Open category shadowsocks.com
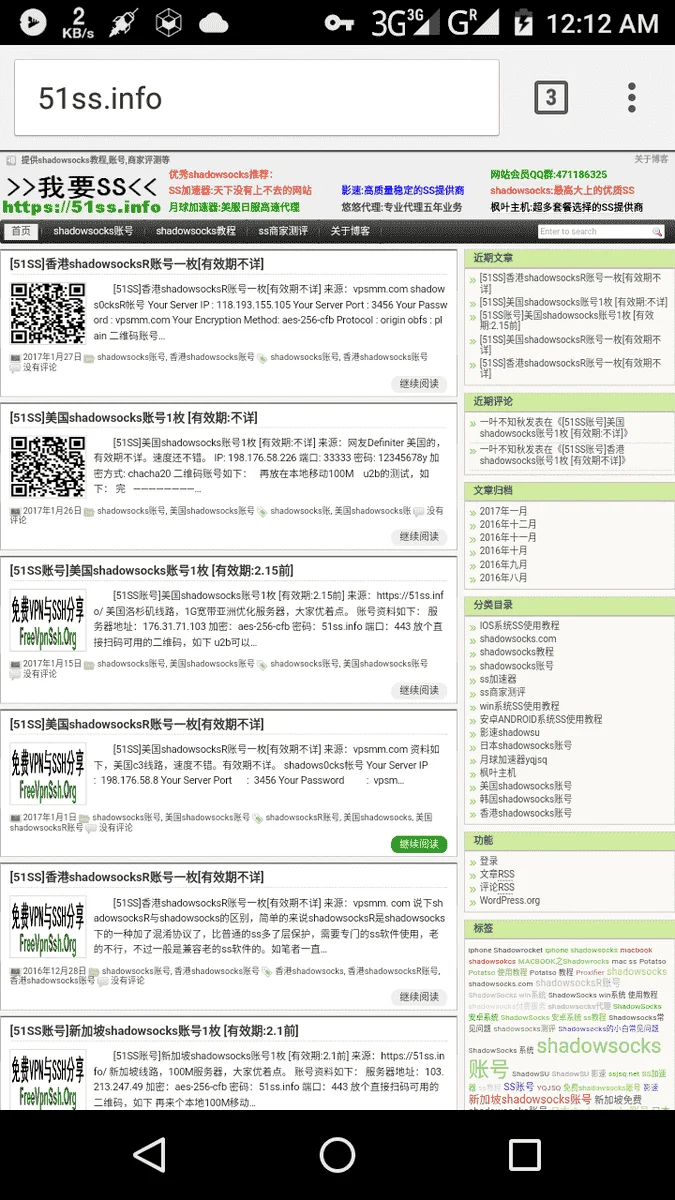Viewport: 675px width, 1200px height. tap(517, 639)
